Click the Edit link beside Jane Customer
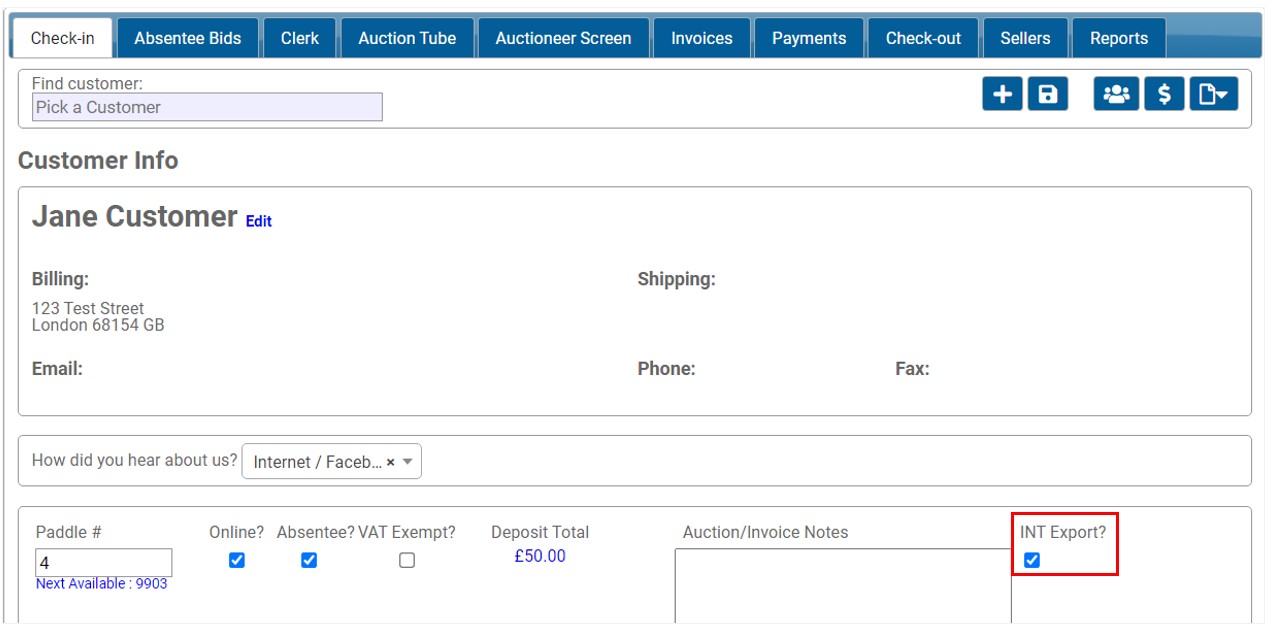 tap(259, 222)
